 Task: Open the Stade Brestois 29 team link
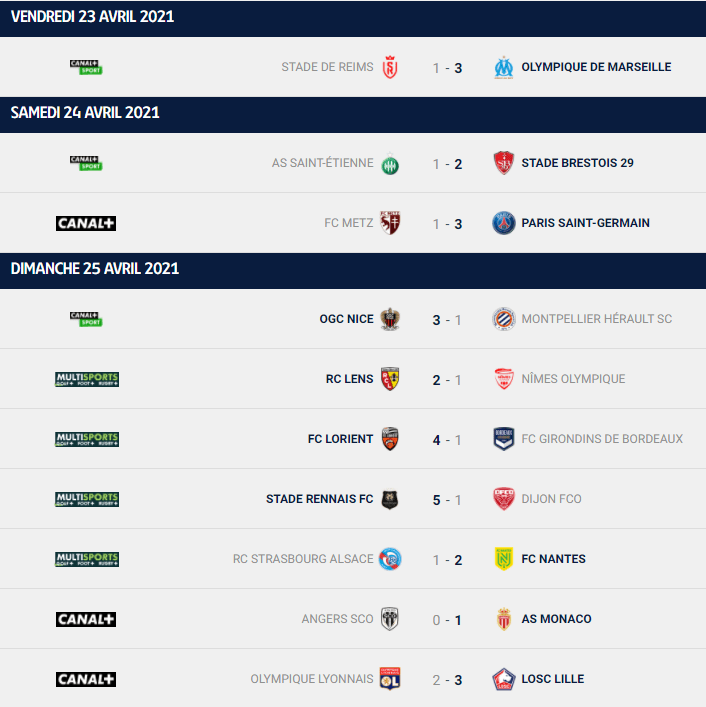click(577, 163)
